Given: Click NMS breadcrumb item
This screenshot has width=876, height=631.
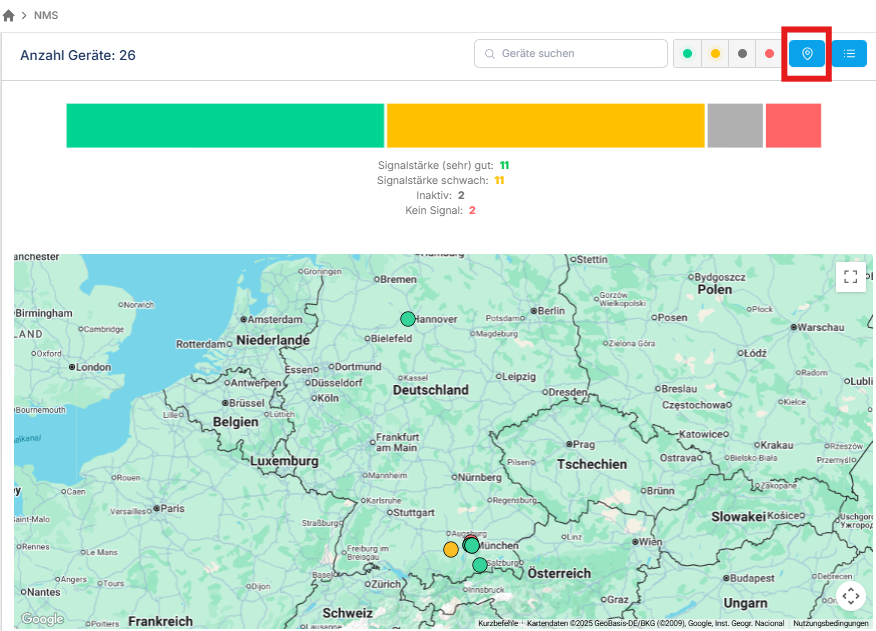Looking at the screenshot, I should tap(46, 16).
